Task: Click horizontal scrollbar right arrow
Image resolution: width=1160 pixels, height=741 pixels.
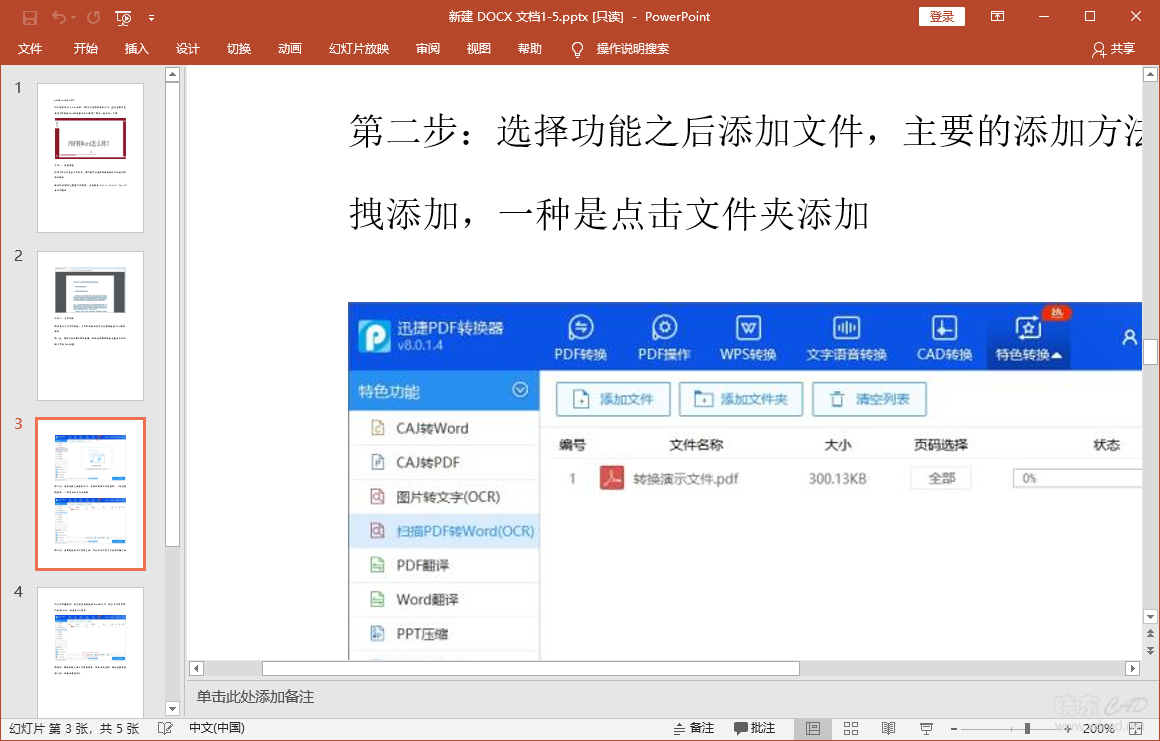Action: tap(1133, 669)
